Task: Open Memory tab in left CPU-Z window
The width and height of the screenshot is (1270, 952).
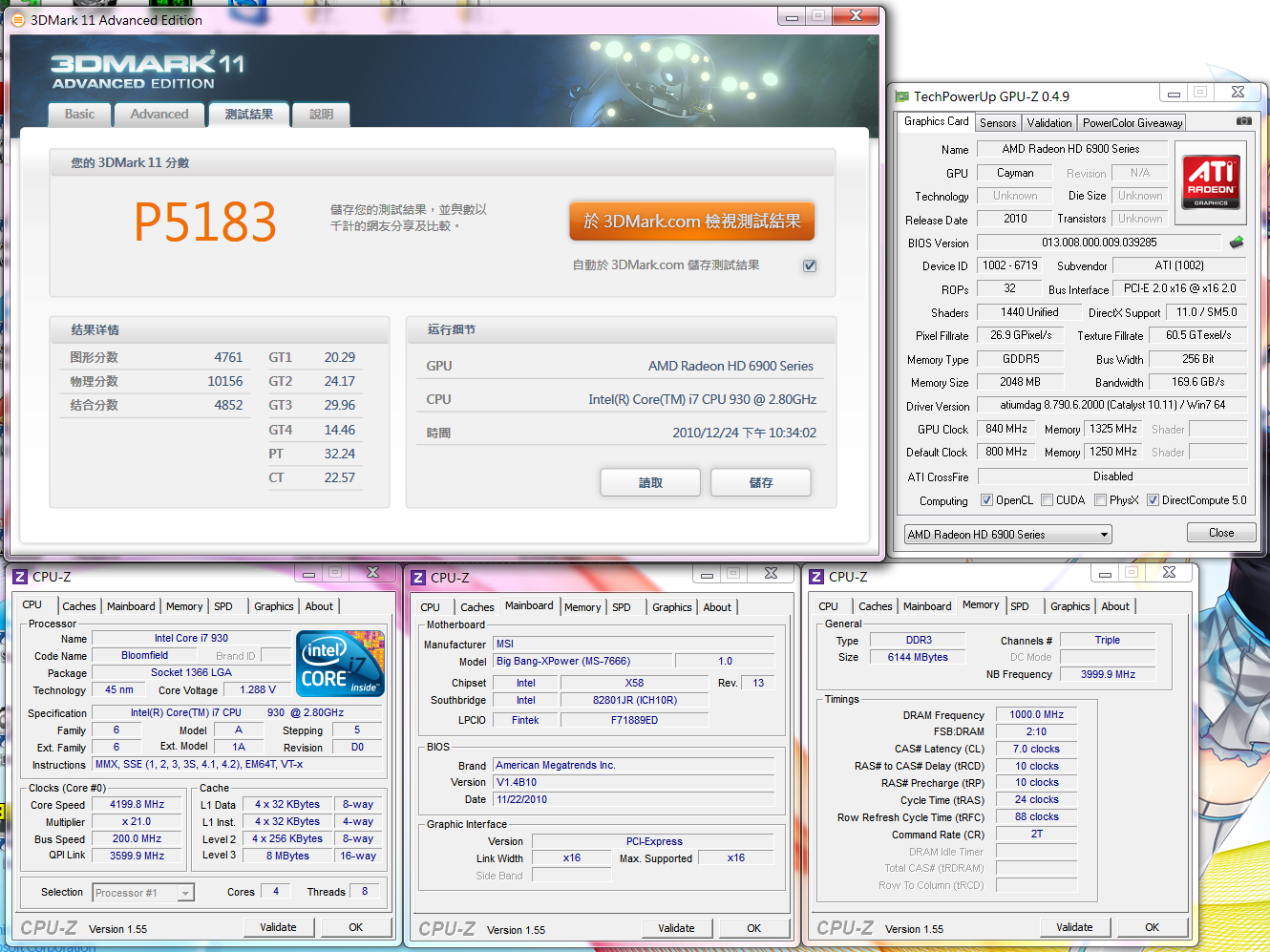Action: pos(184,606)
